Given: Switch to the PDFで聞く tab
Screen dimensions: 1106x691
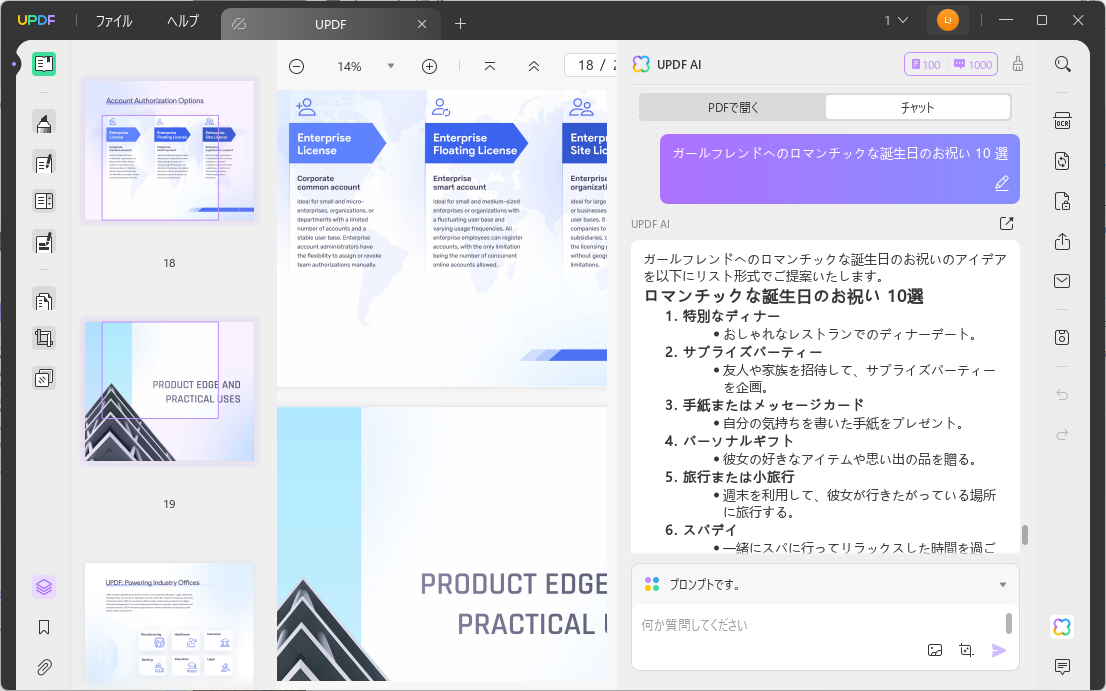Looking at the screenshot, I should tap(733, 108).
